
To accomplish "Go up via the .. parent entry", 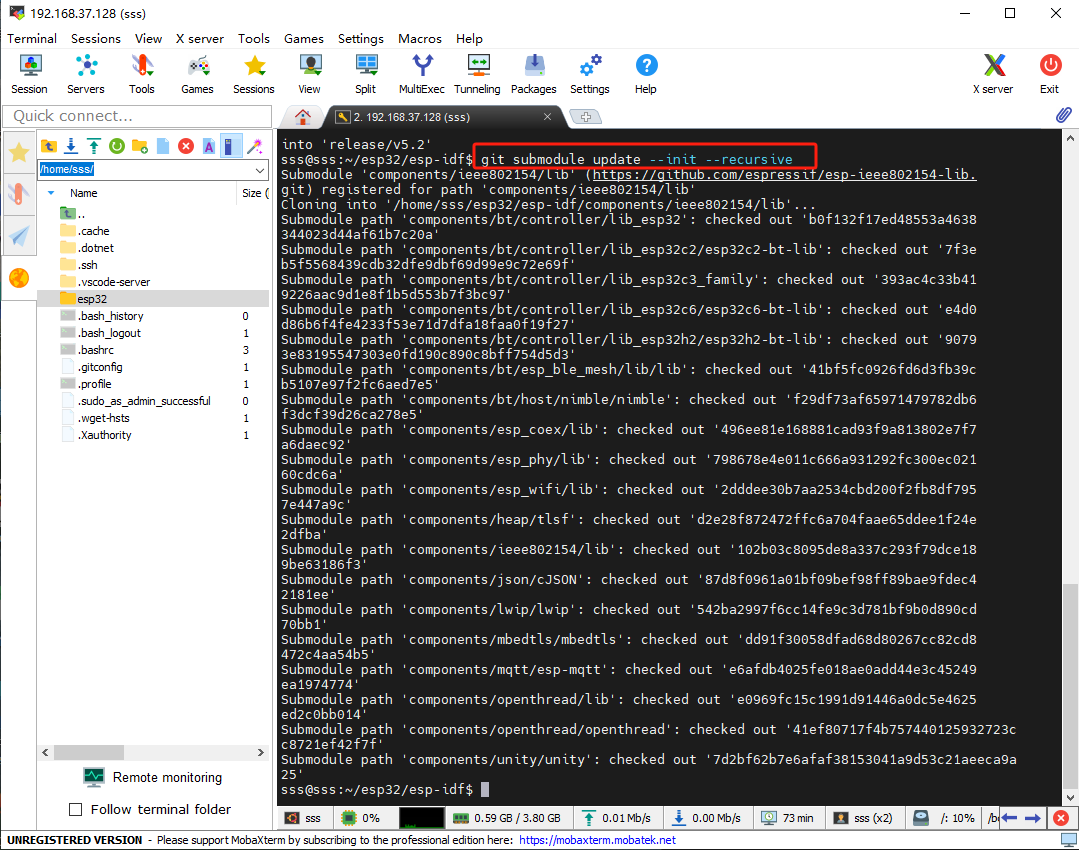I will tap(73, 214).
